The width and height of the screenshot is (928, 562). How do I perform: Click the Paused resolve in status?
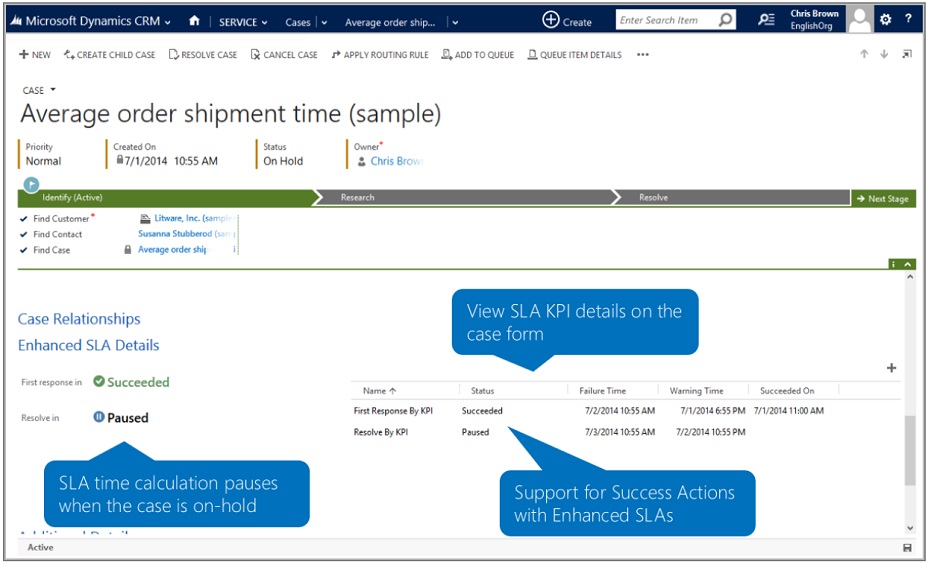(x=121, y=418)
